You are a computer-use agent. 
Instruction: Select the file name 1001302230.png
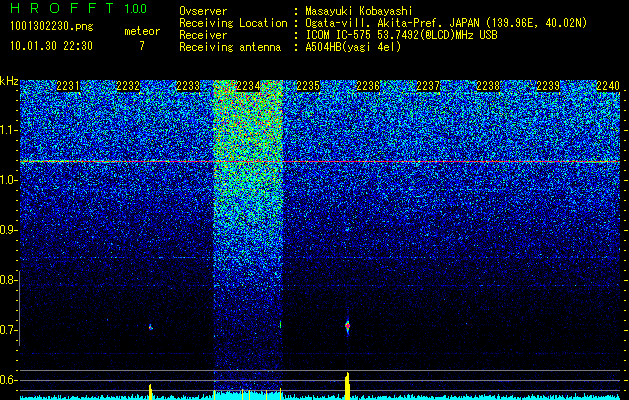pyautogui.click(x=51, y=27)
